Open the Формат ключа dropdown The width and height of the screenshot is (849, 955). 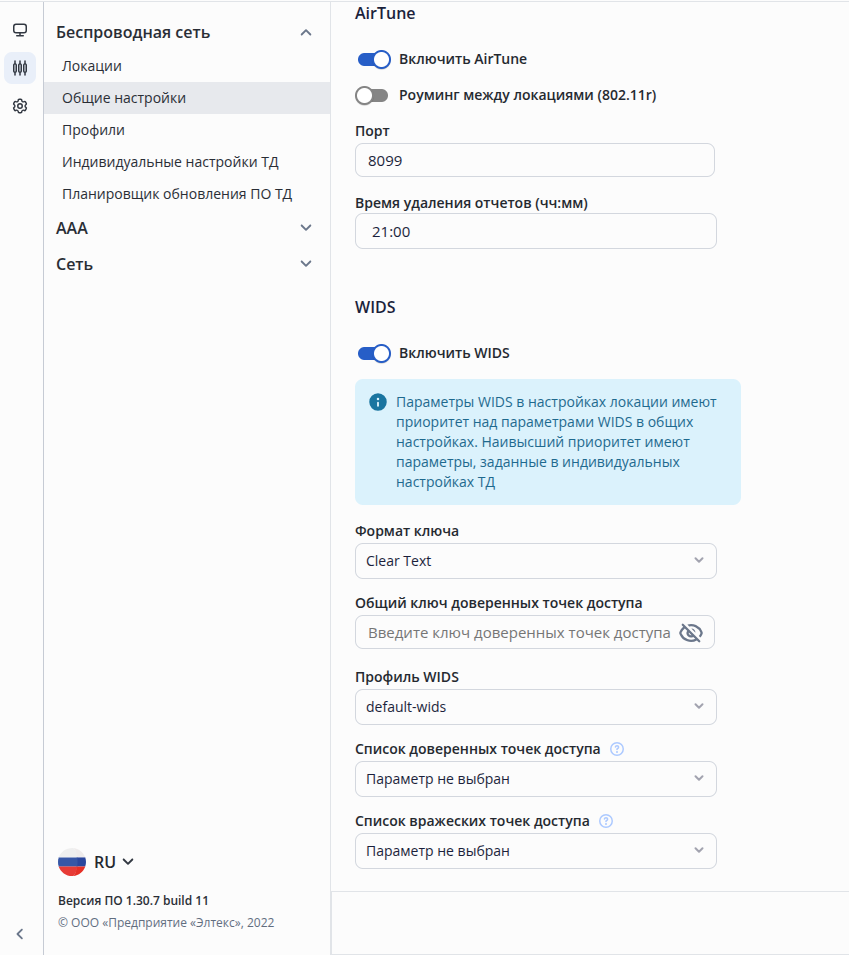(535, 561)
